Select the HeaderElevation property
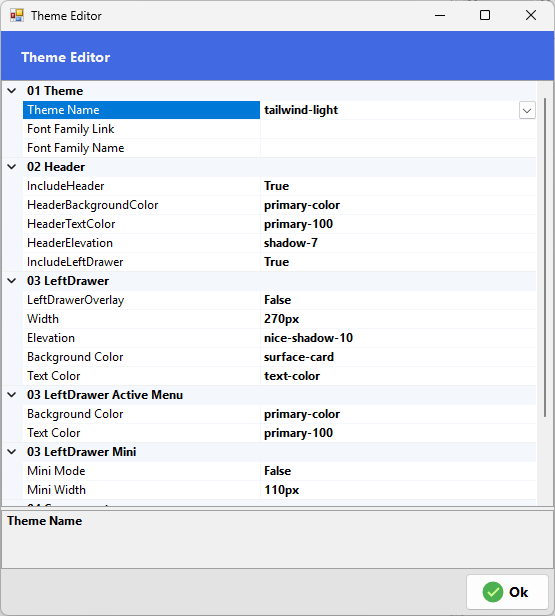Image resolution: width=555 pixels, height=616 pixels. pyautogui.click(x=70, y=243)
